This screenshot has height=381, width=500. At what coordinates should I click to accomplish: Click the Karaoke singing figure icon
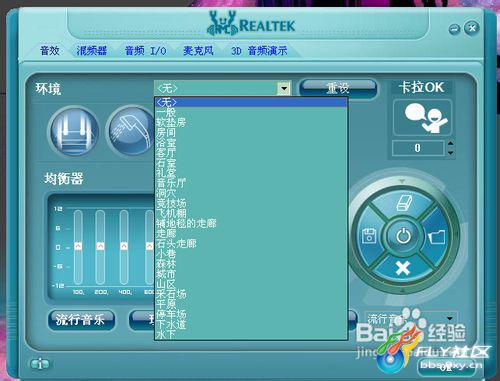click(422, 118)
